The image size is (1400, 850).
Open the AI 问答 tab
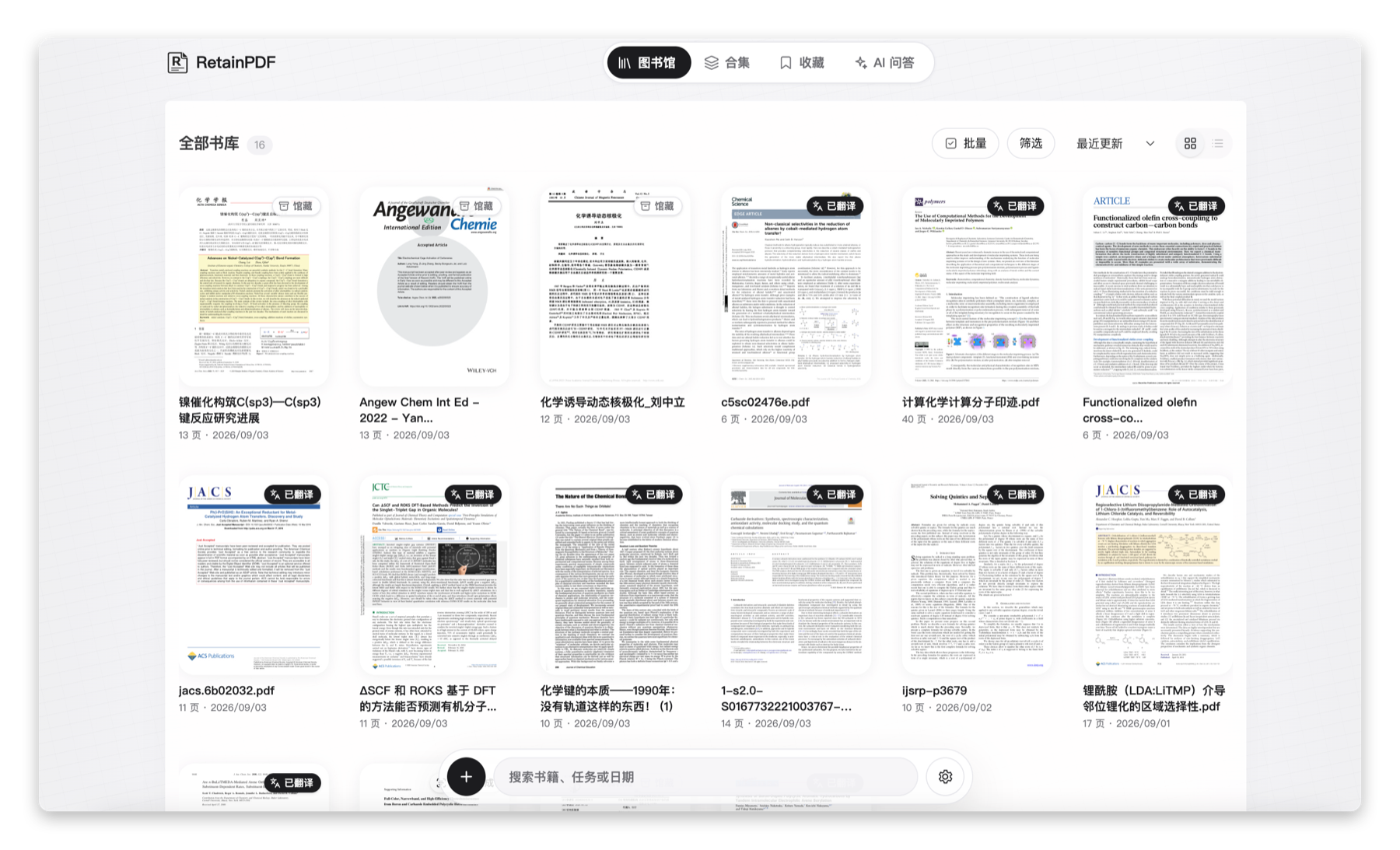point(885,62)
